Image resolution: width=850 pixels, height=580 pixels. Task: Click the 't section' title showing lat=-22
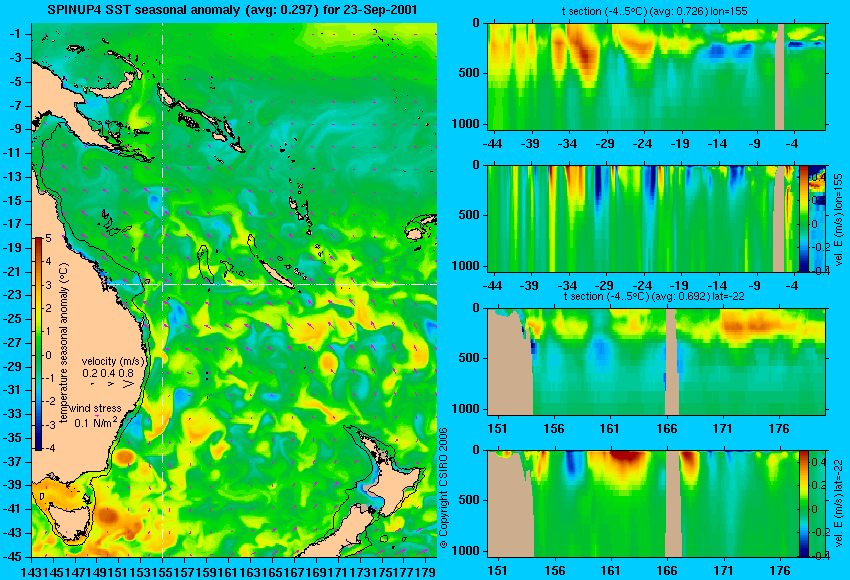(654, 296)
